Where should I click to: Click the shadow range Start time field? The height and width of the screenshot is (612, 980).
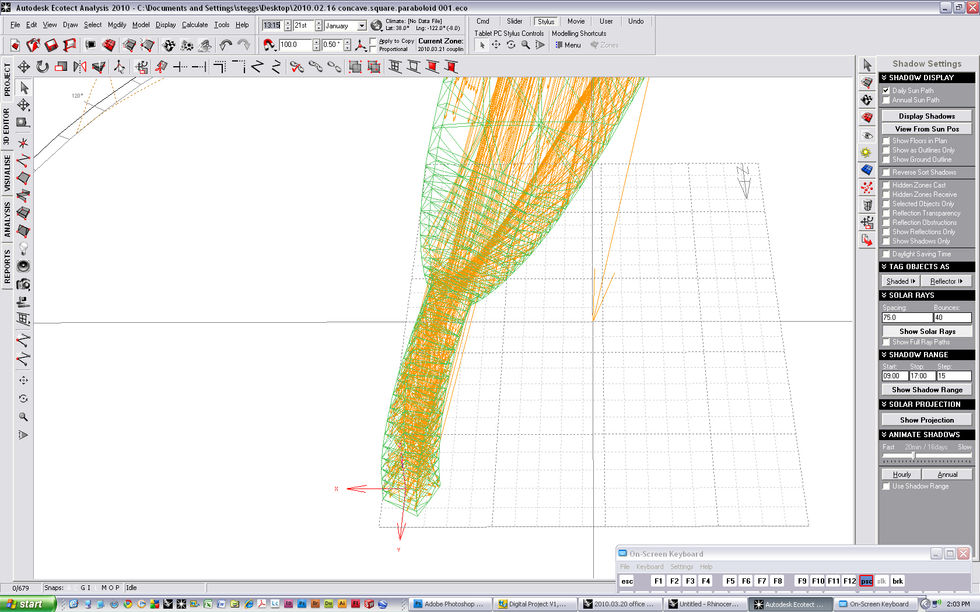(x=894, y=376)
